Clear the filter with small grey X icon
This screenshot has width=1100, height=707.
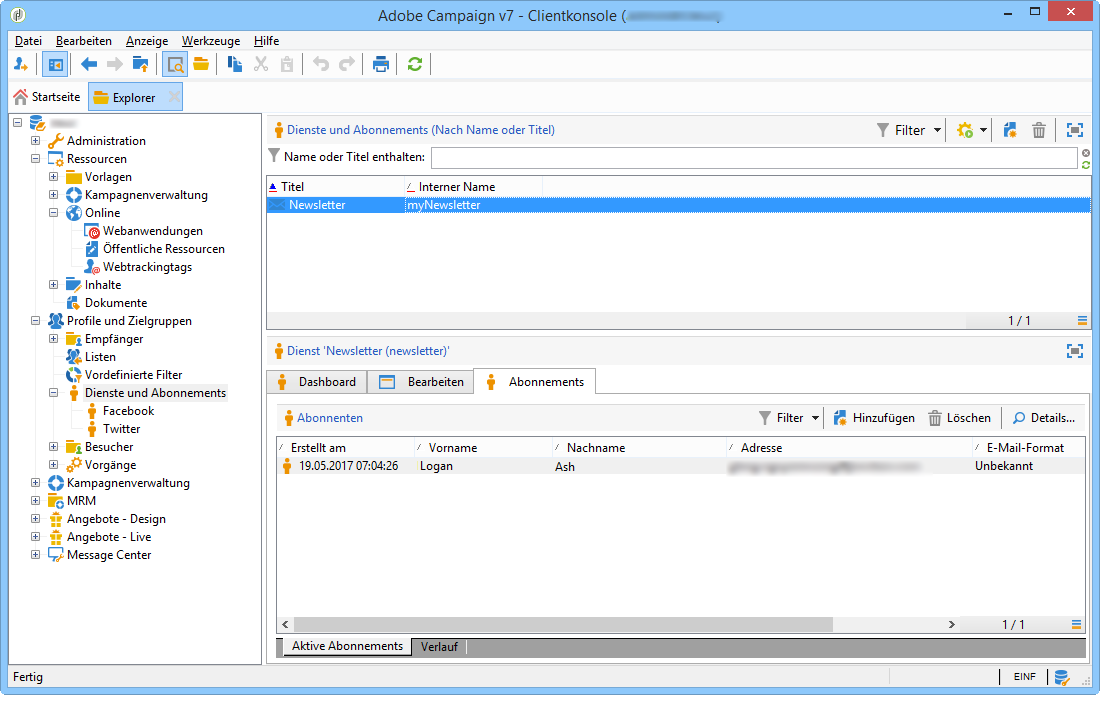click(x=1086, y=153)
